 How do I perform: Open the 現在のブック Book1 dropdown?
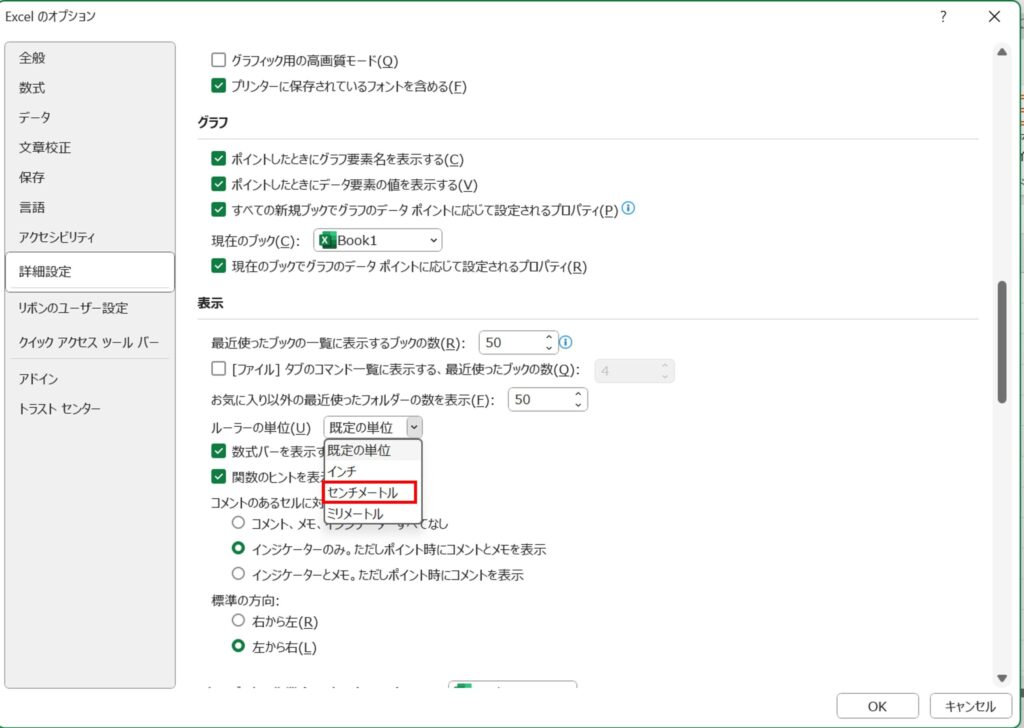point(377,240)
